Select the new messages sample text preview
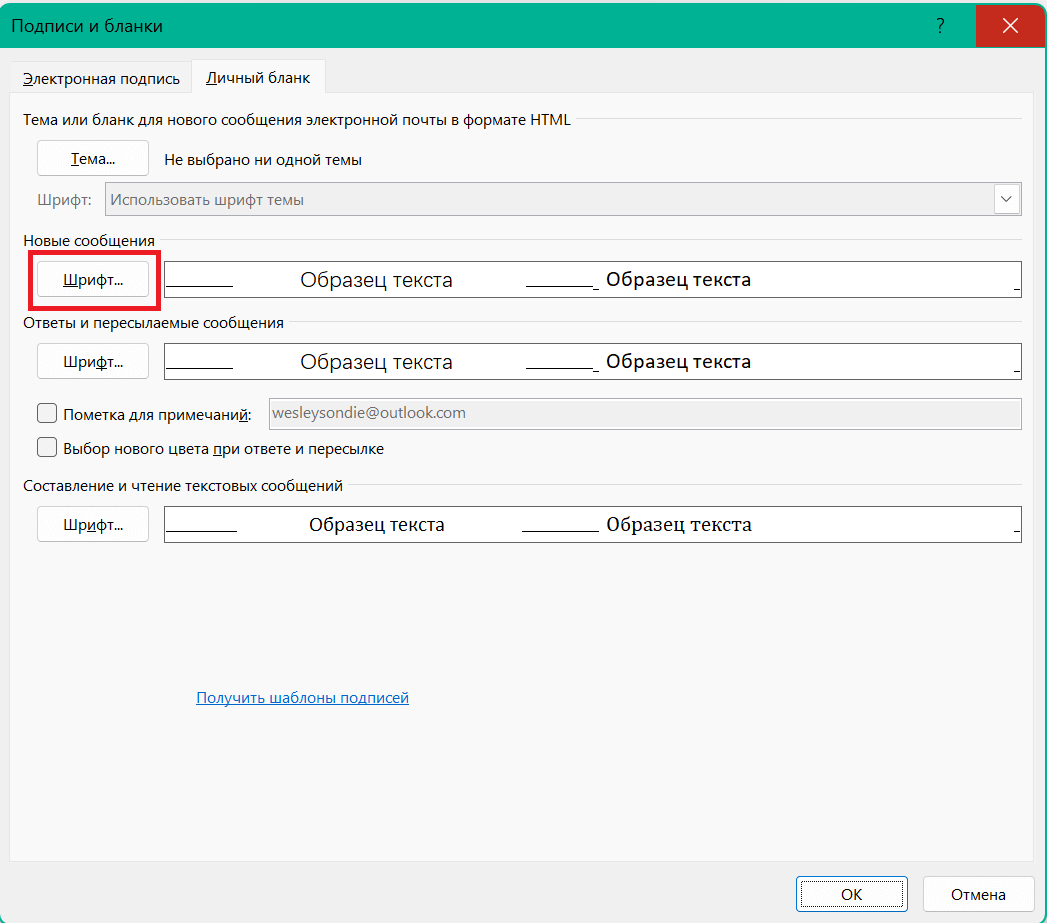This screenshot has height=923, width=1047. (592, 279)
